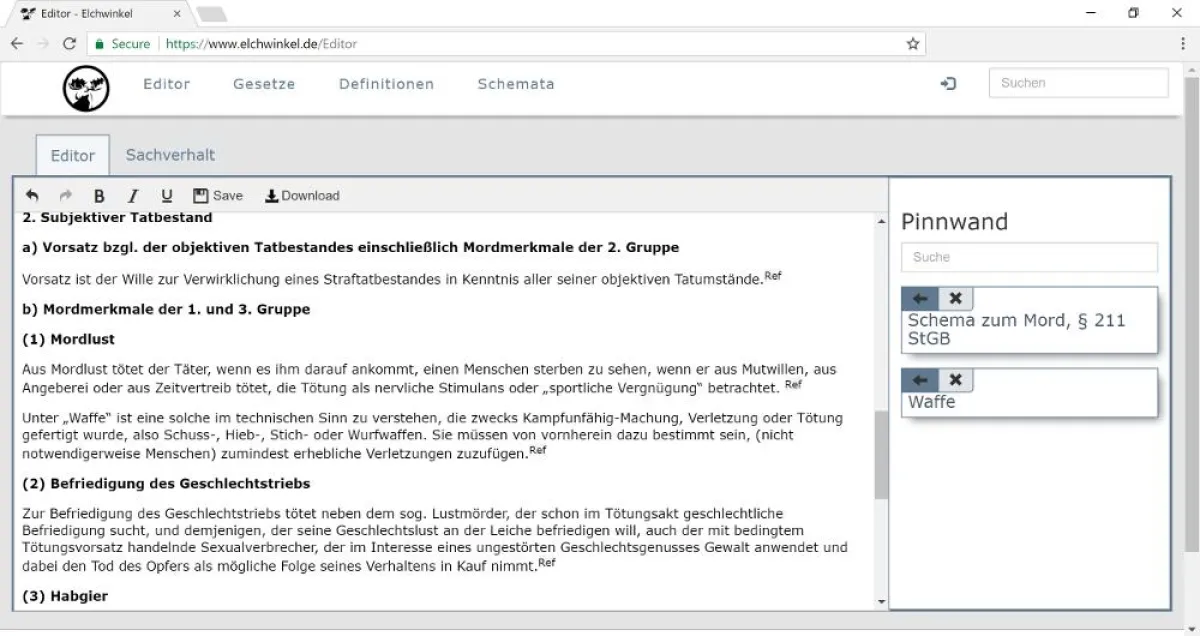Click the Elchwinkel moose logo

point(85,87)
